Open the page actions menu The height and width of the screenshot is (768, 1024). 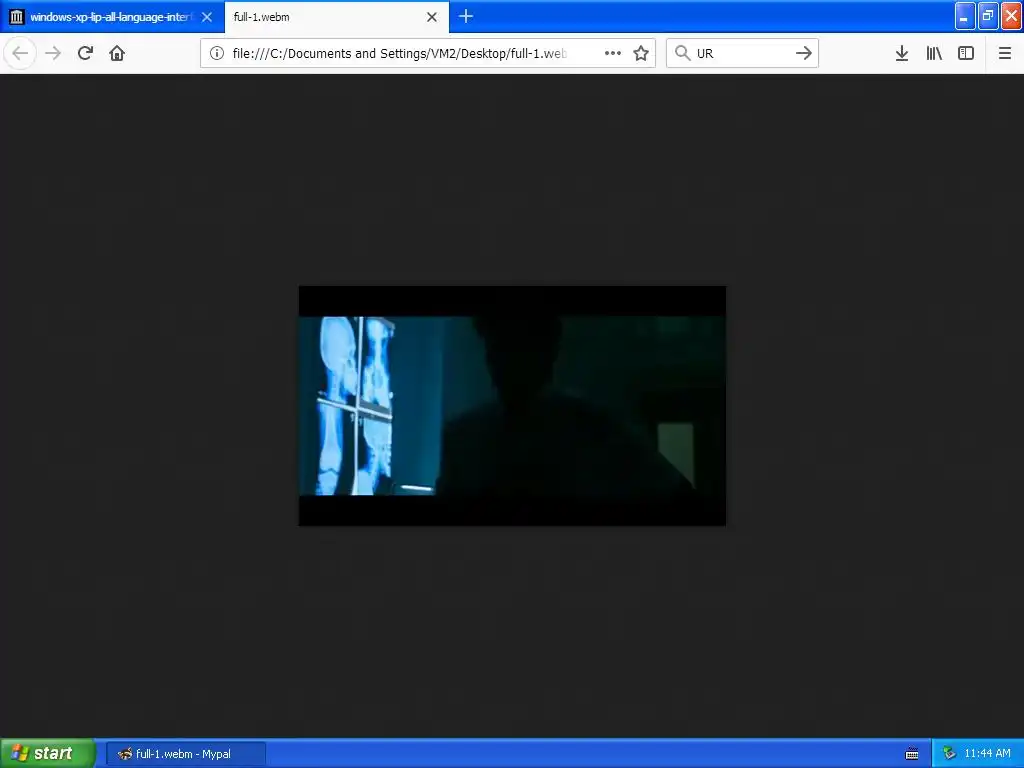pyautogui.click(x=613, y=53)
